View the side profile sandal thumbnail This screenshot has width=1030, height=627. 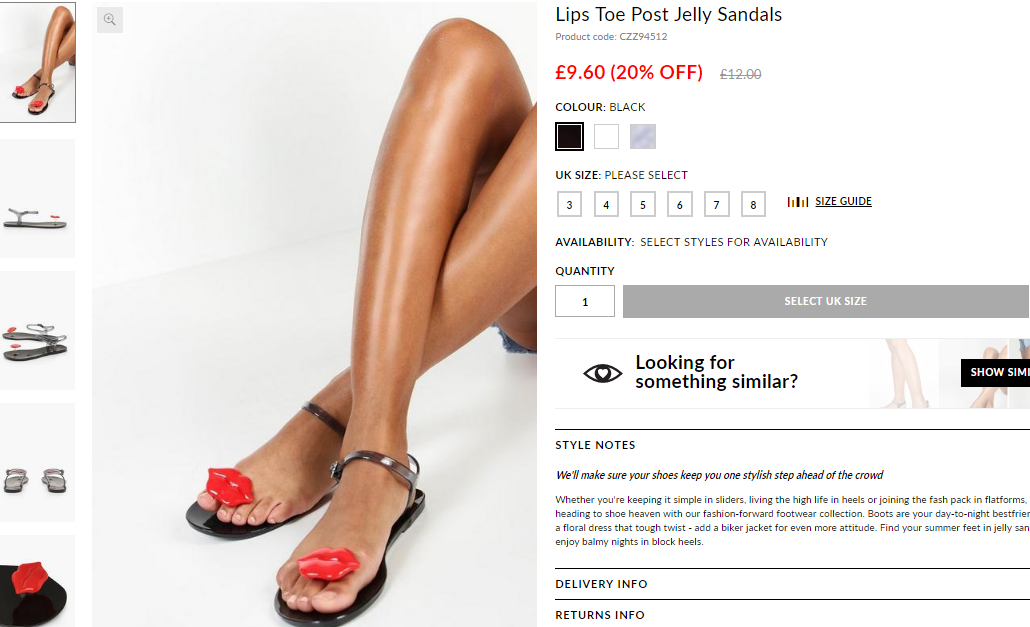[37, 198]
